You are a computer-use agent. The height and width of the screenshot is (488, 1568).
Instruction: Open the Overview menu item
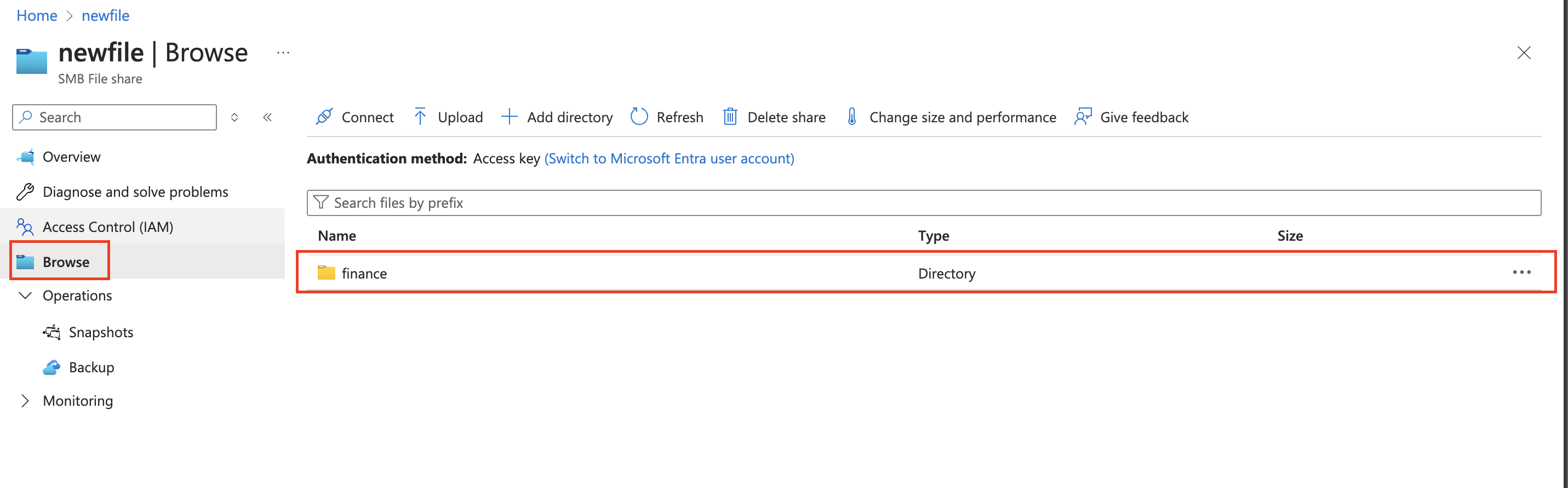click(71, 157)
